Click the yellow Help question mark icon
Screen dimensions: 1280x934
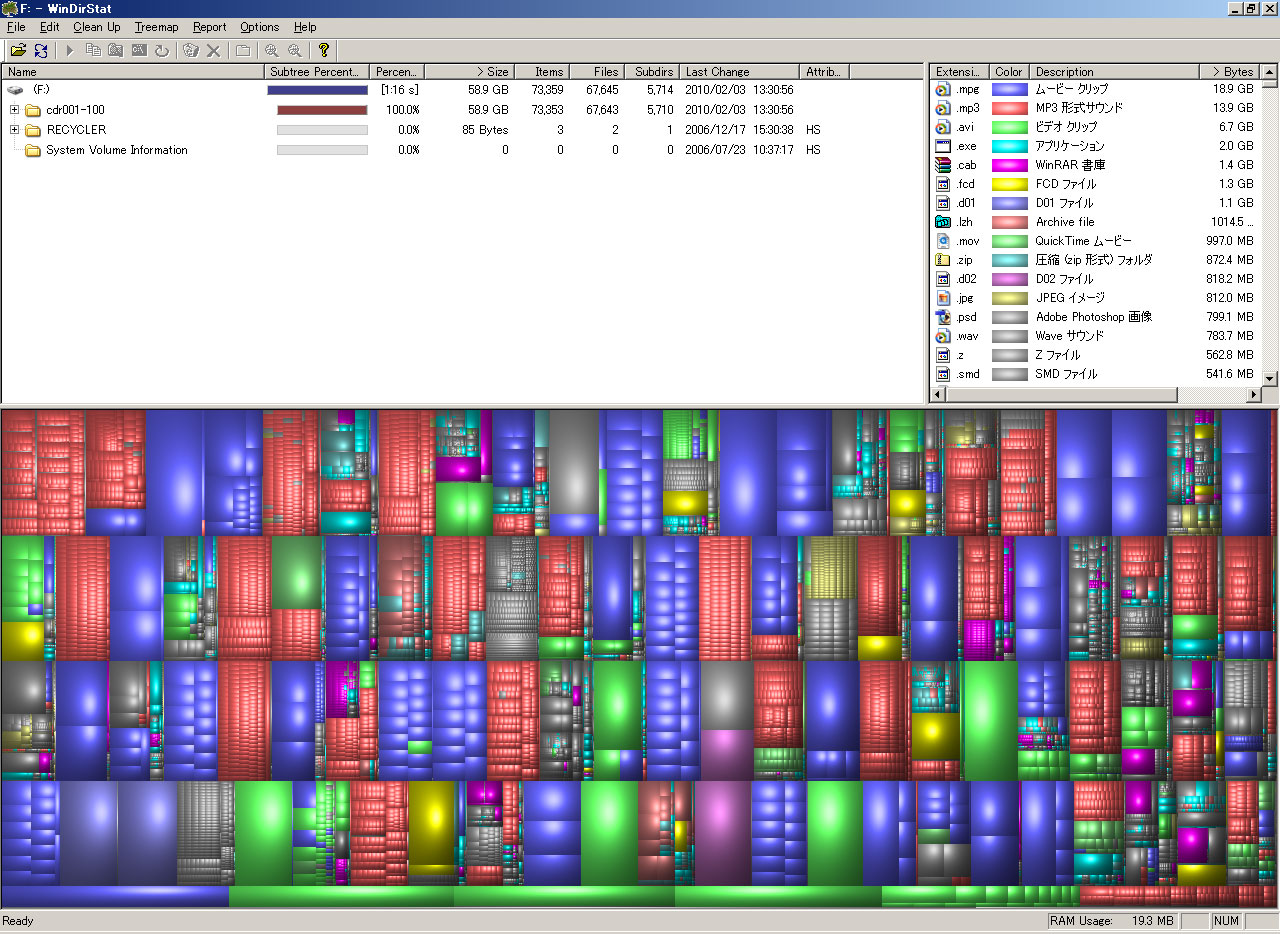point(324,50)
